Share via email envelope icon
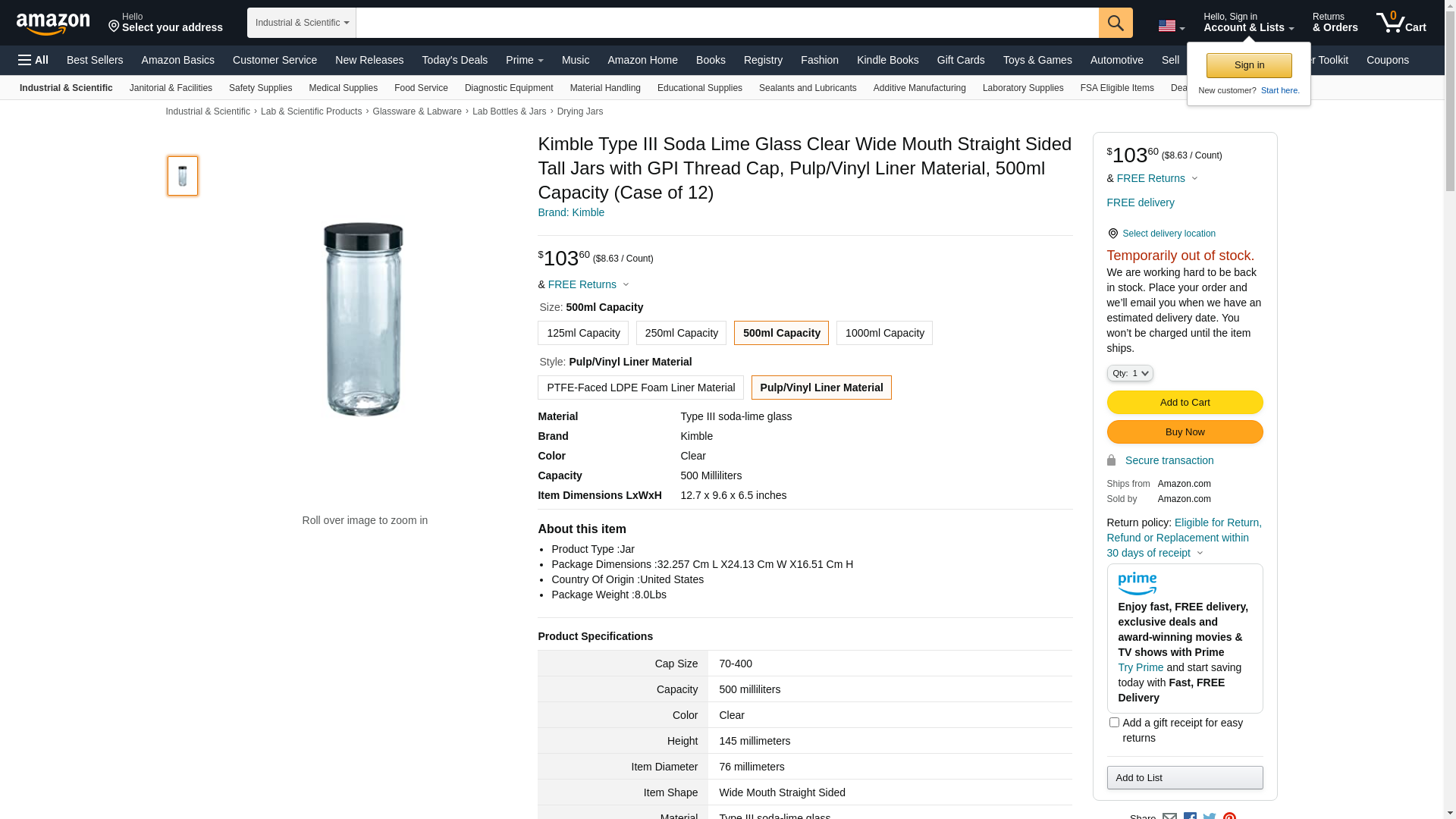Screen dimensions: 1456x819 [x=1170, y=815]
